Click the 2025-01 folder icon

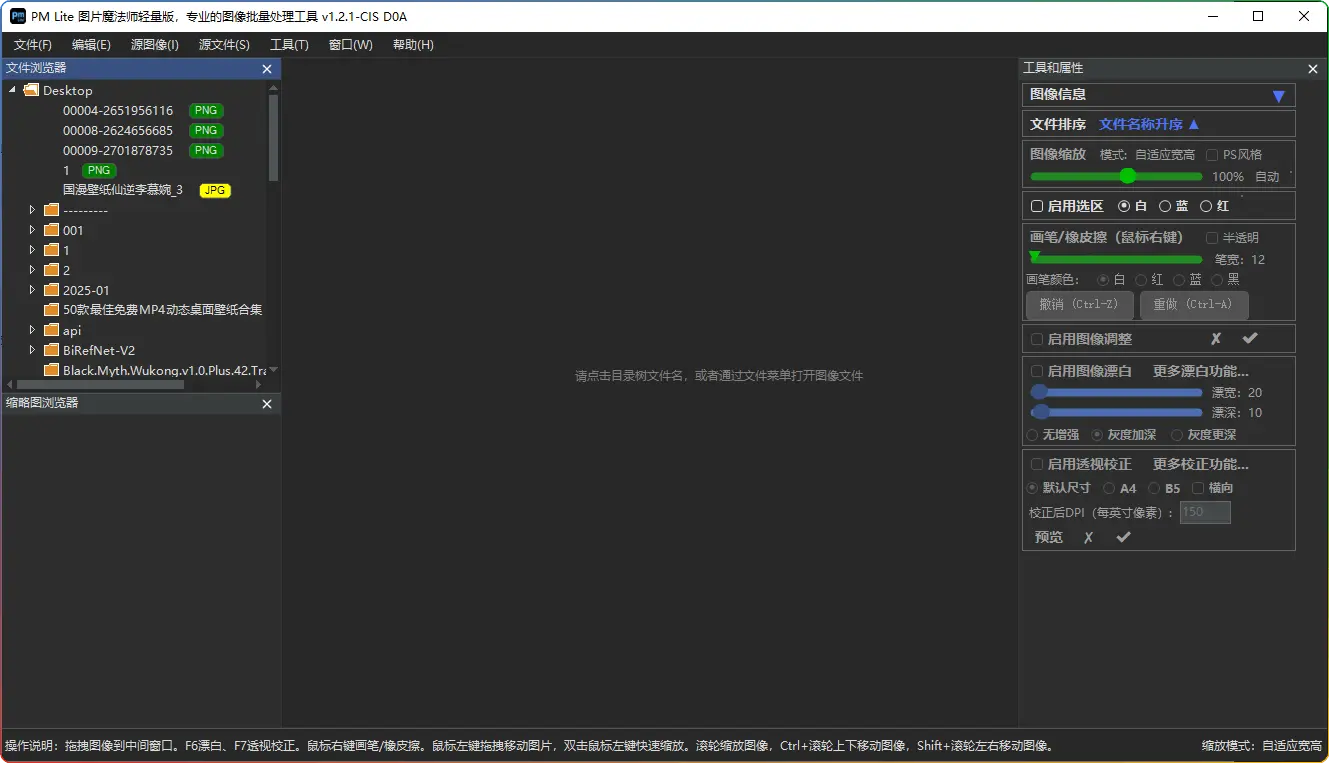(52, 290)
